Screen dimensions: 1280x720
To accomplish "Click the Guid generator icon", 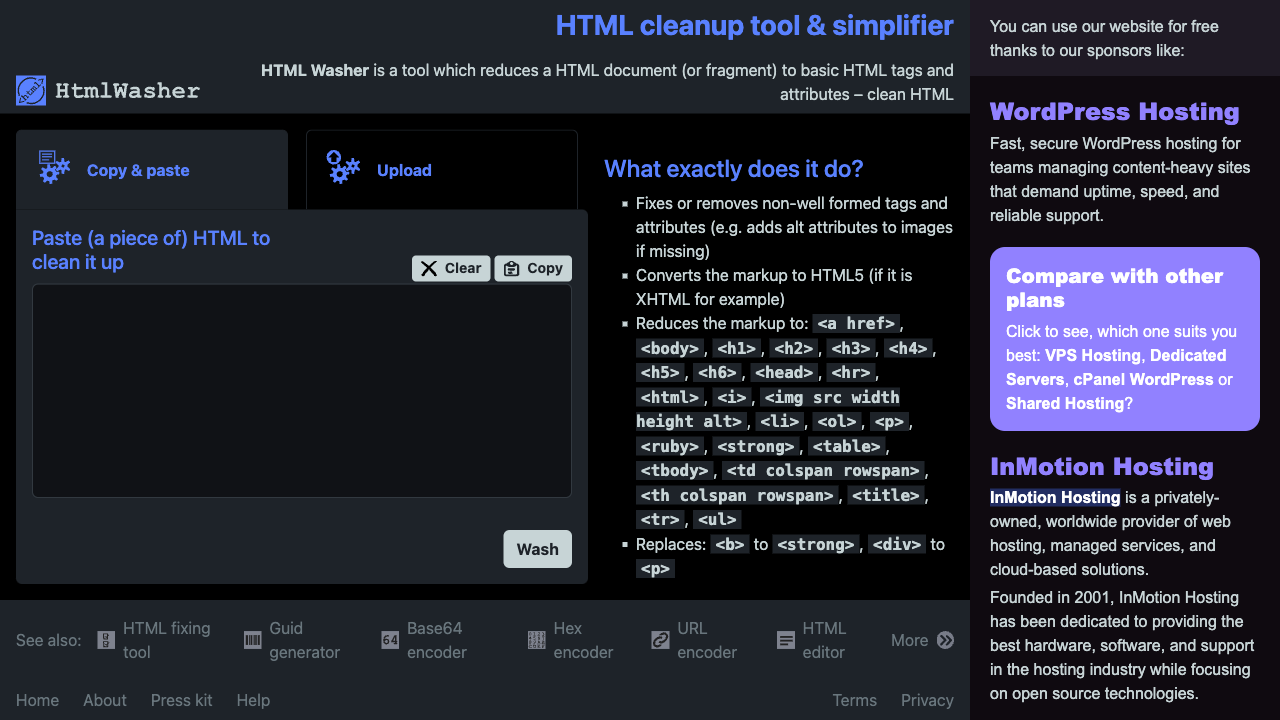I will (253, 640).
